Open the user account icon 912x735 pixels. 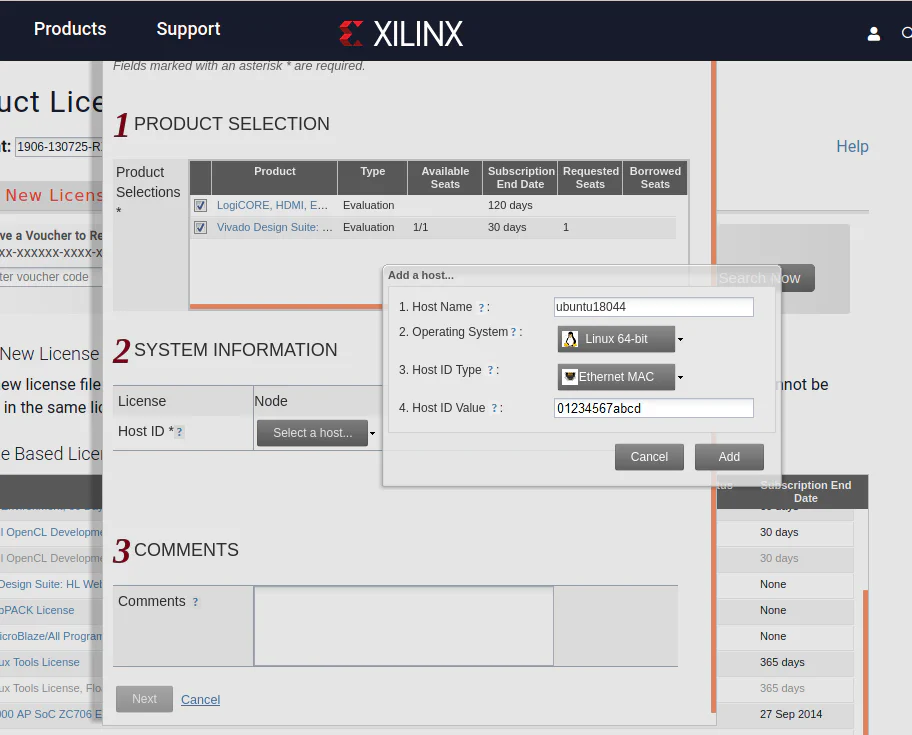(873, 34)
